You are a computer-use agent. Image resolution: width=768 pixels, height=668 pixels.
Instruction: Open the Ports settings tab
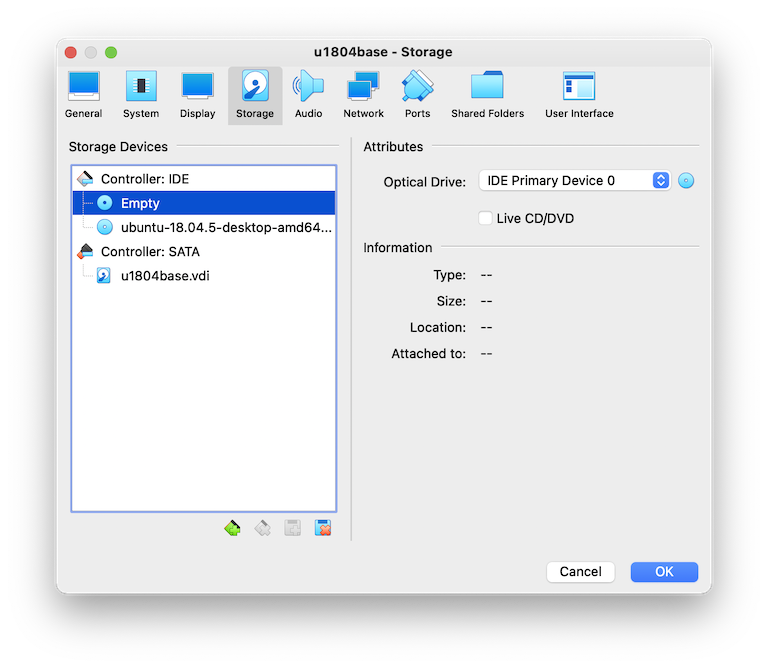pos(417,95)
